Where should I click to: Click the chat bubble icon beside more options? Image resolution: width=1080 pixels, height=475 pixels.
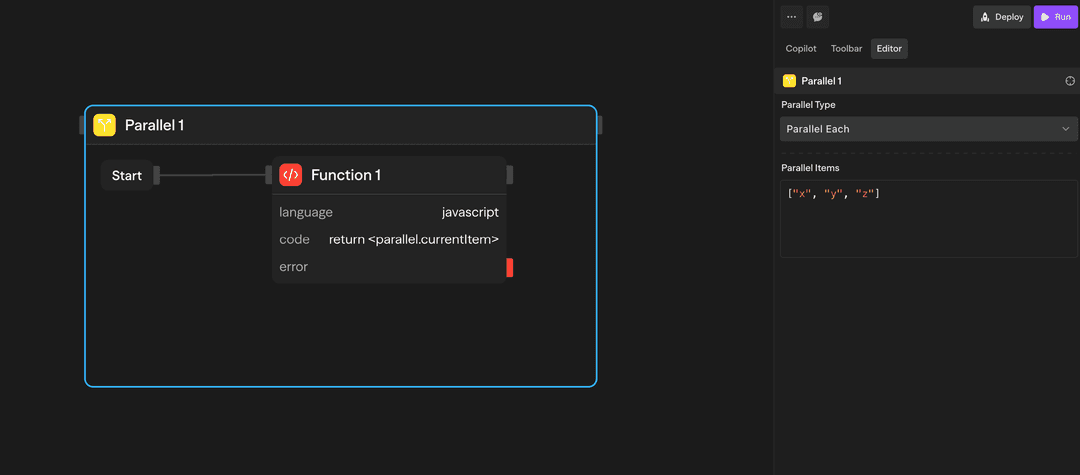tap(818, 17)
